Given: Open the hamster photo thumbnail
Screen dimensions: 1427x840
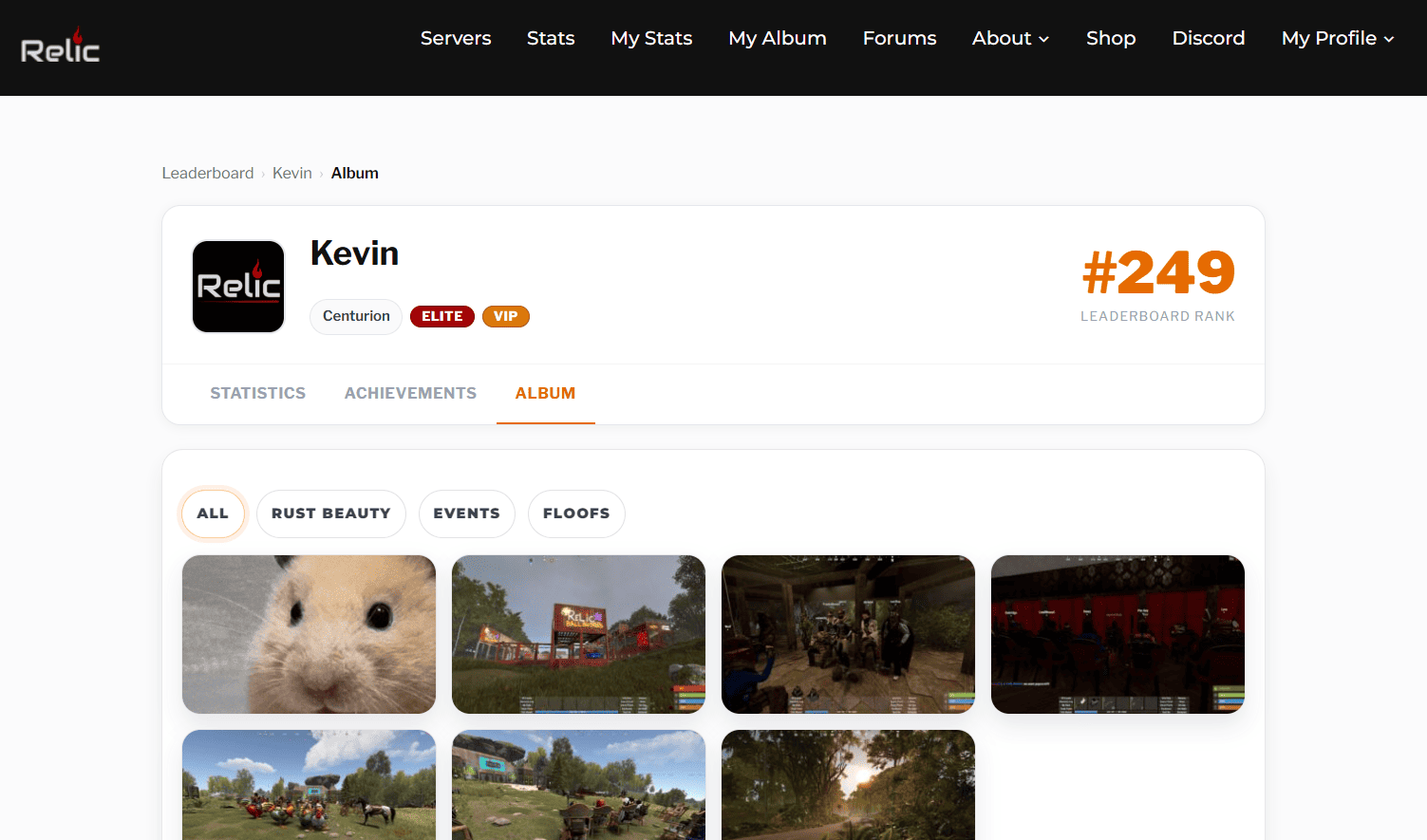Looking at the screenshot, I should pyautogui.click(x=309, y=634).
